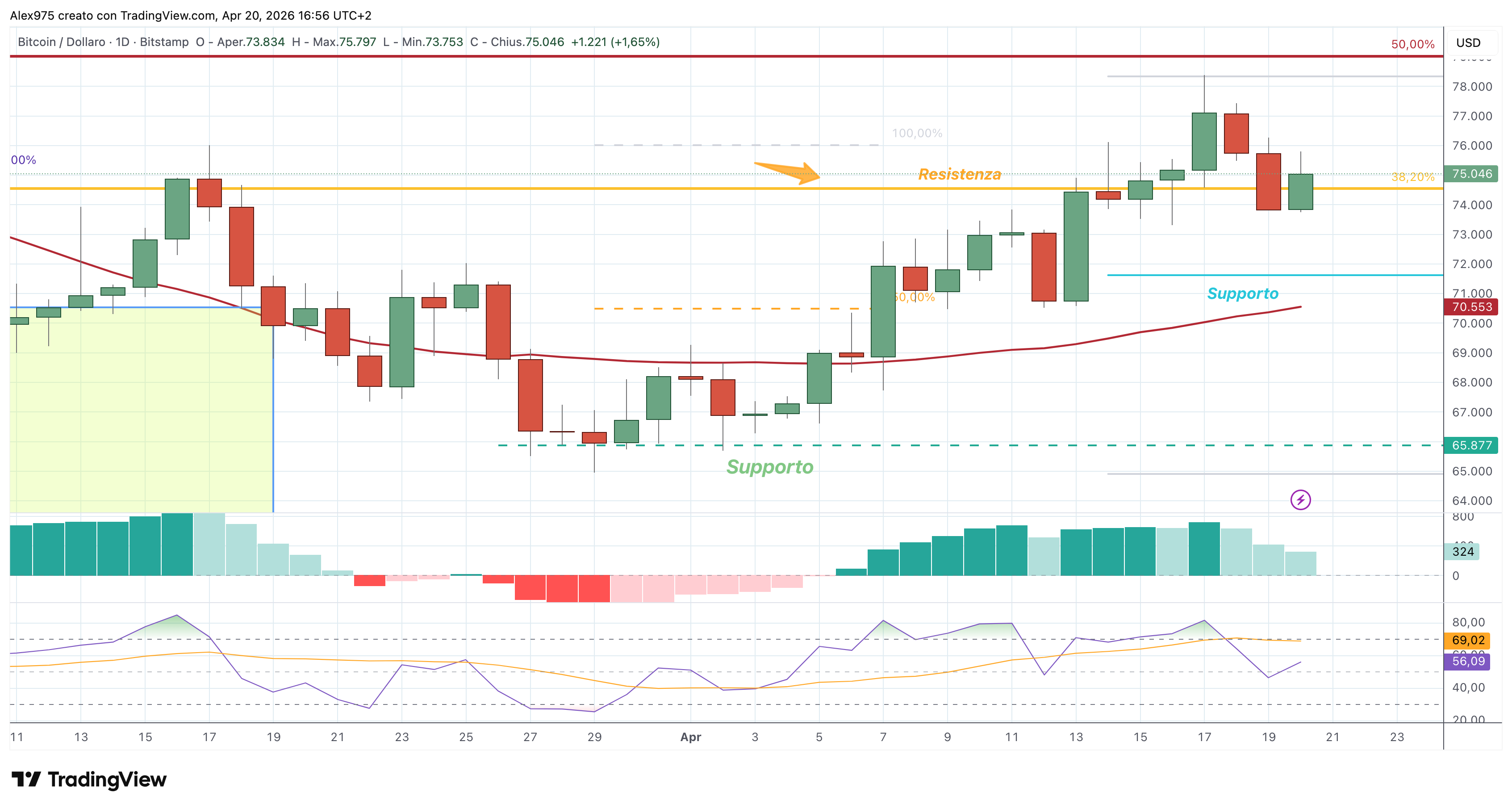The height and width of the screenshot is (809, 1512).
Task: Click the cyan Supporto label
Action: pyautogui.click(x=1243, y=293)
